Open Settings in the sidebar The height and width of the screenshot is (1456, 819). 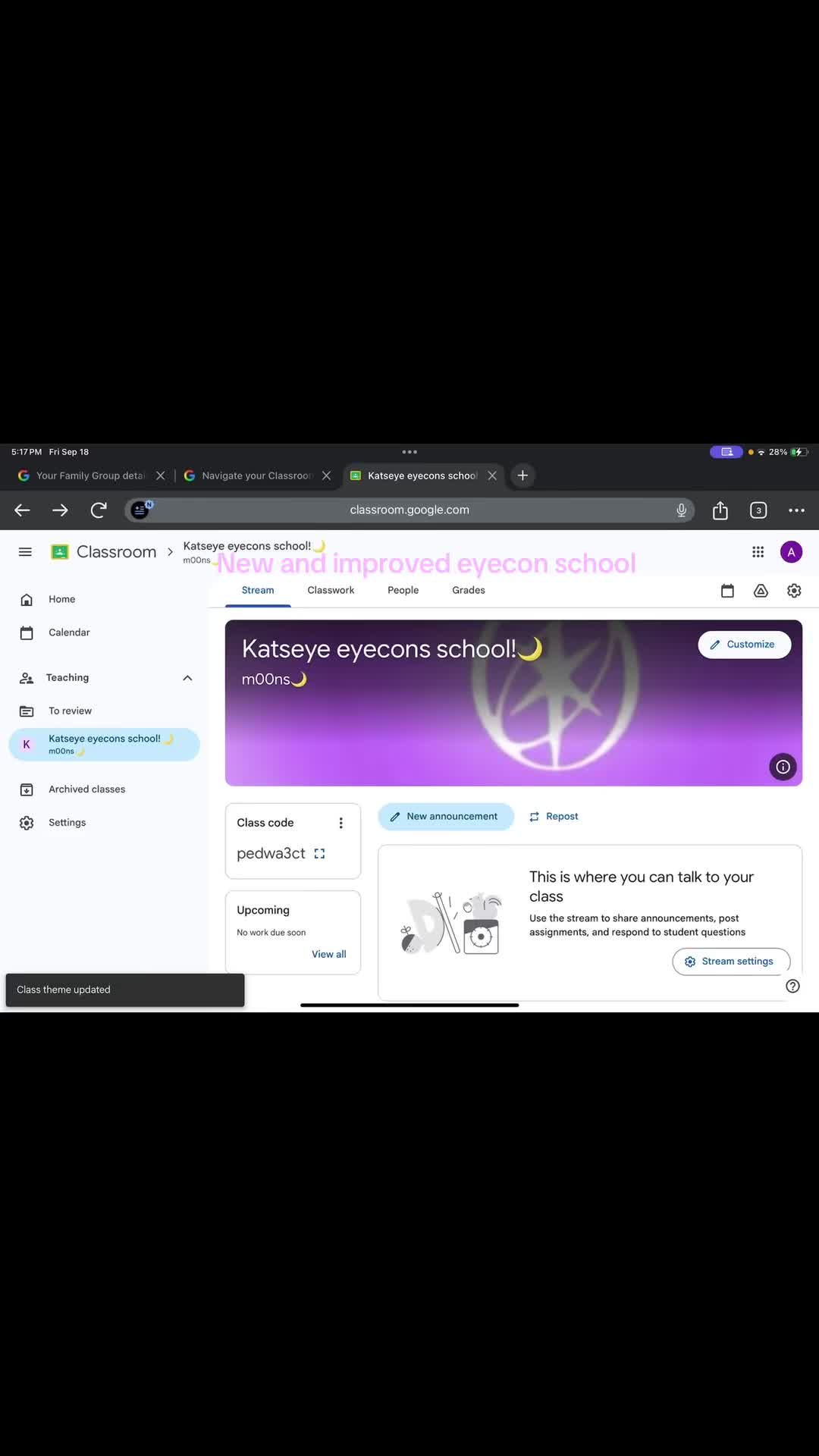(104, 823)
